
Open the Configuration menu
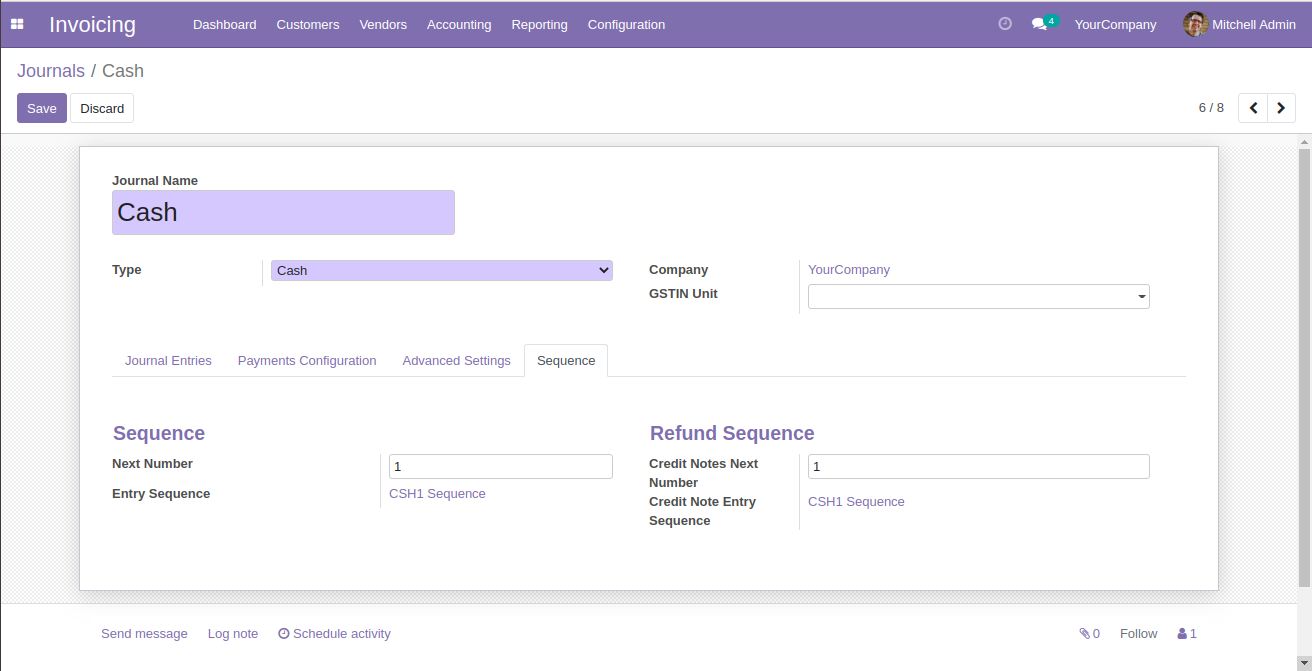(626, 24)
